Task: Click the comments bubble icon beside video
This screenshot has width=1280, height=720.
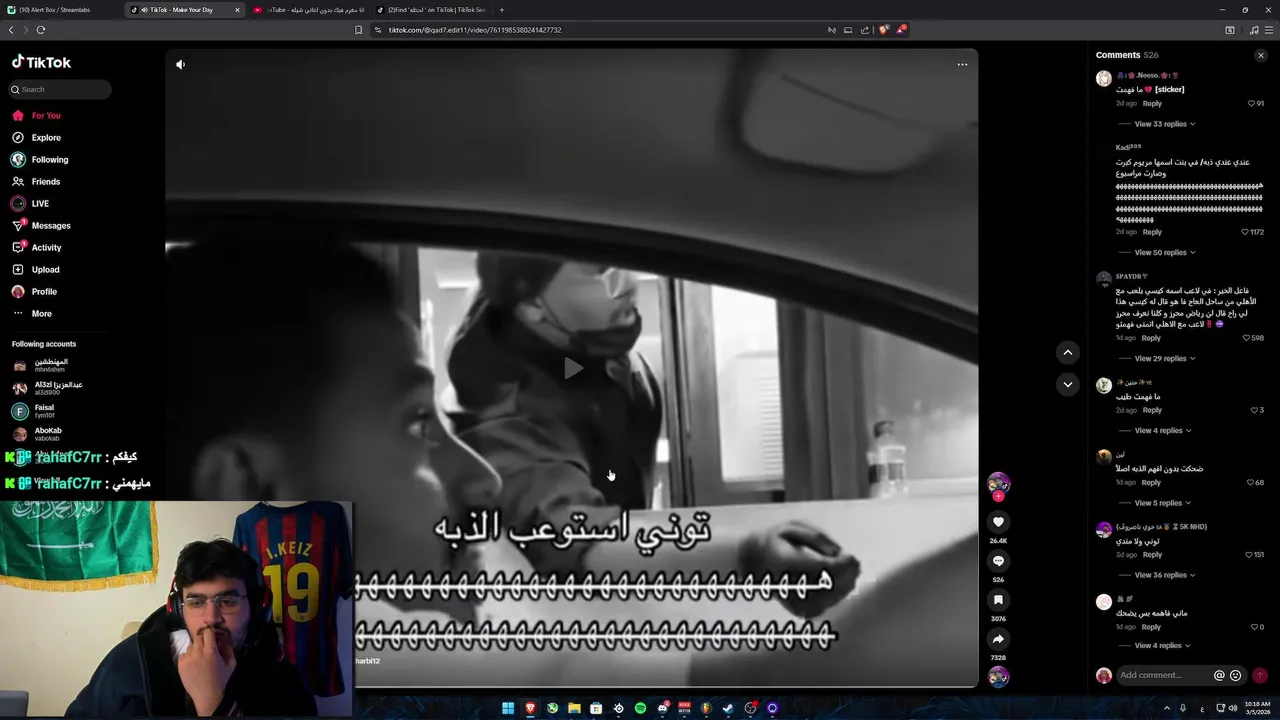Action: point(998,561)
